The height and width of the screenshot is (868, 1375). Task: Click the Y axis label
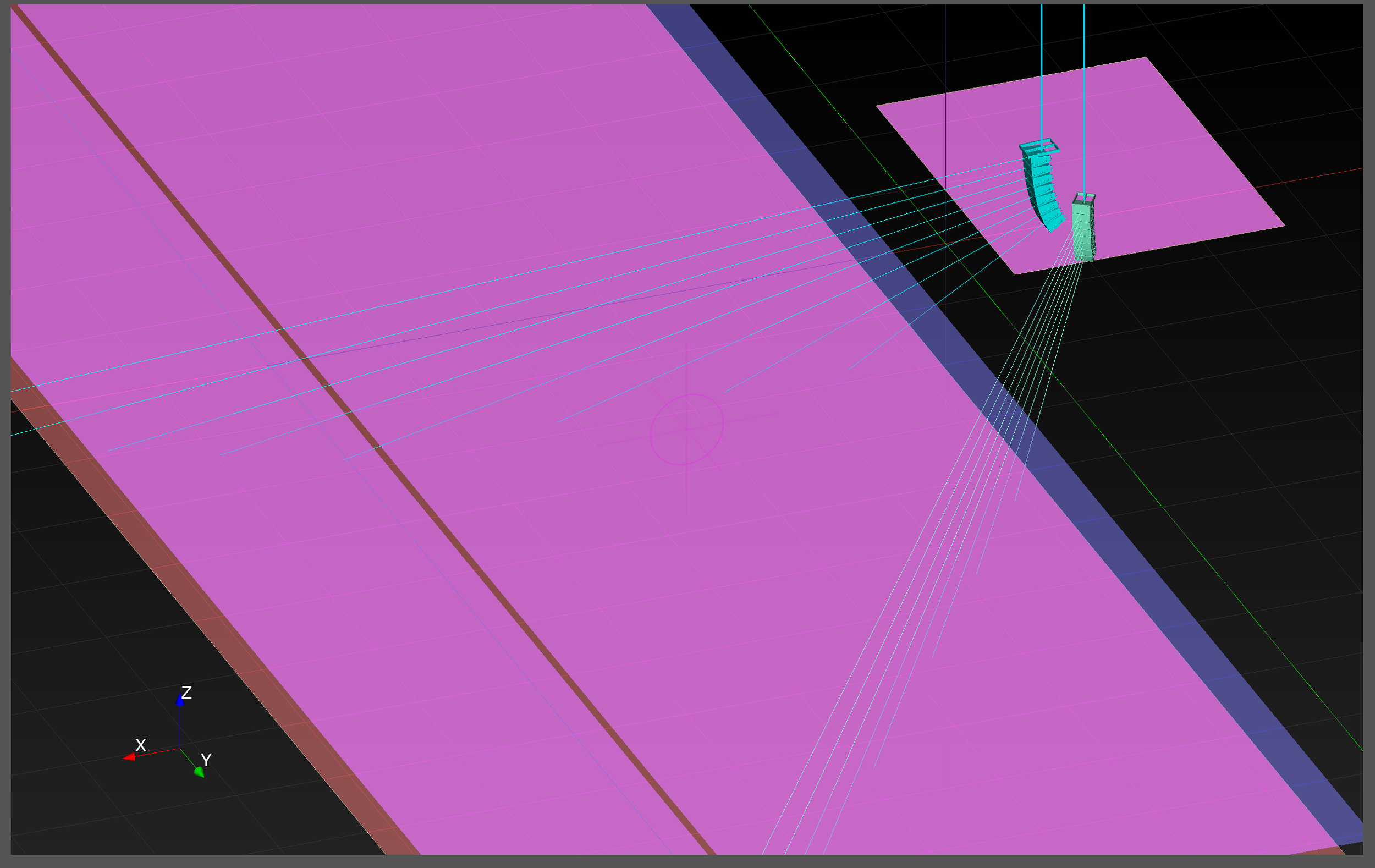[x=206, y=760]
